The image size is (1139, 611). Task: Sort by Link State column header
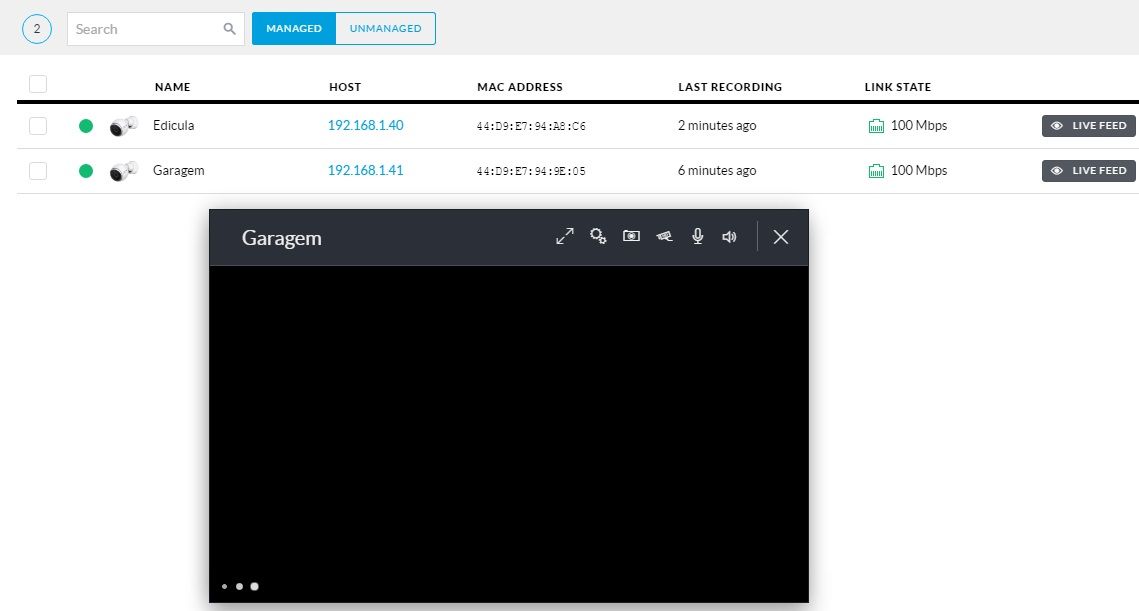pyautogui.click(x=898, y=86)
